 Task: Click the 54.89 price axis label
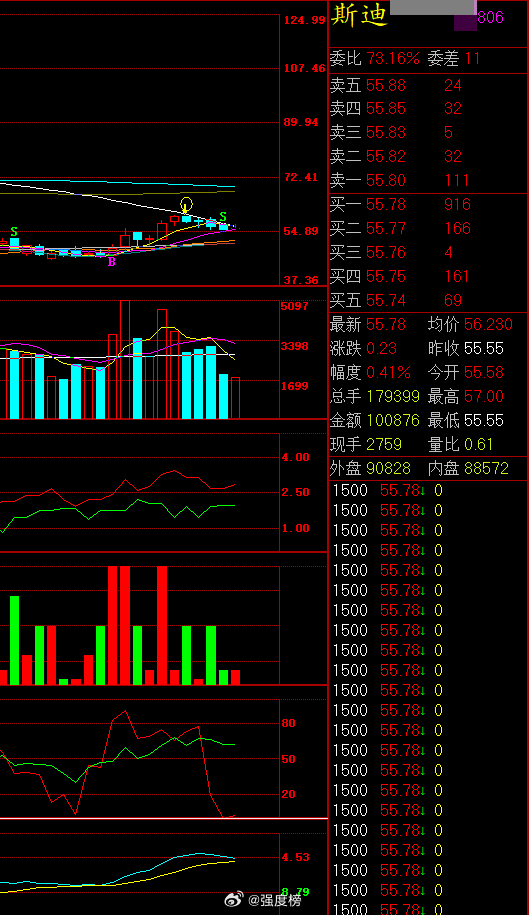point(302,231)
